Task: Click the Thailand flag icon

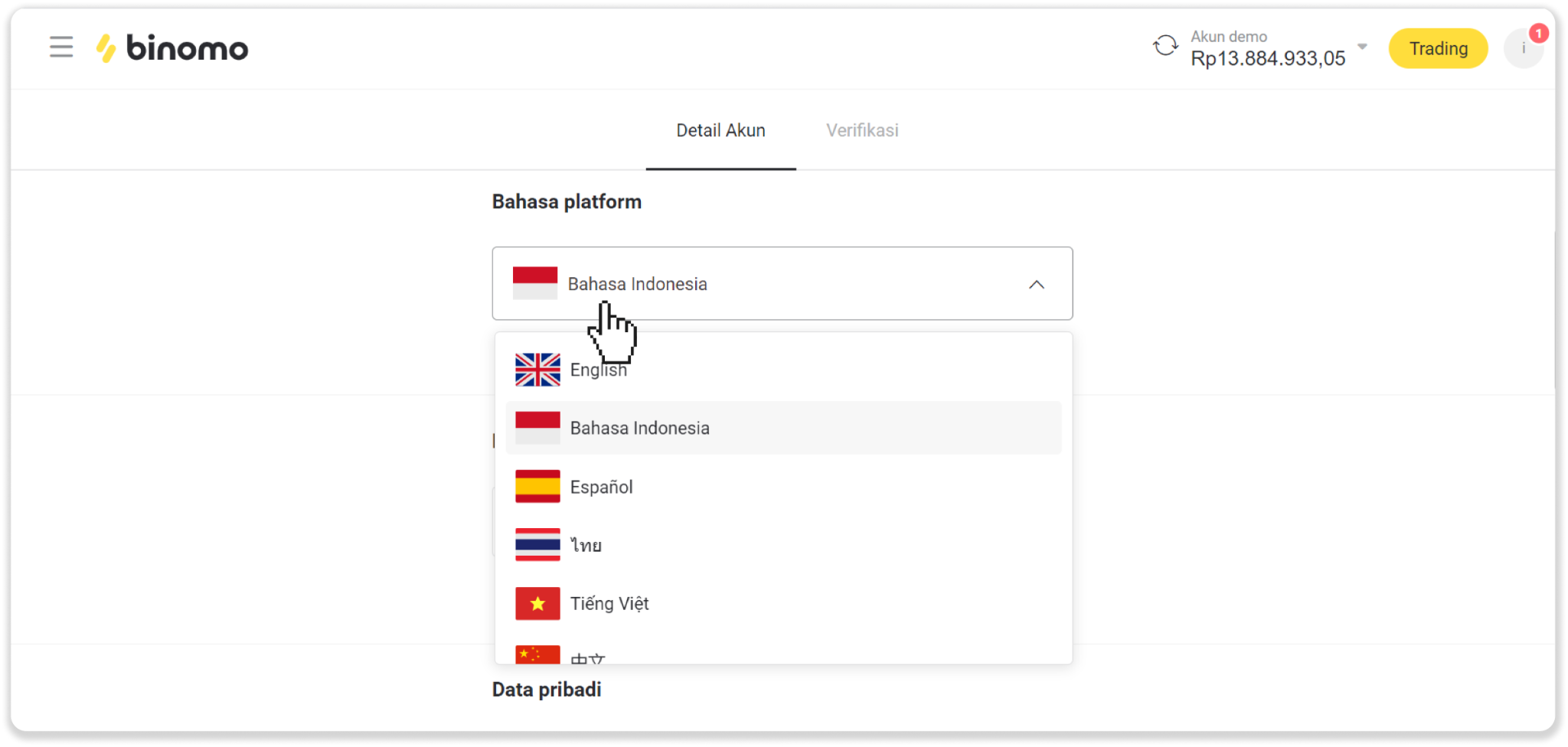Action: click(x=537, y=545)
